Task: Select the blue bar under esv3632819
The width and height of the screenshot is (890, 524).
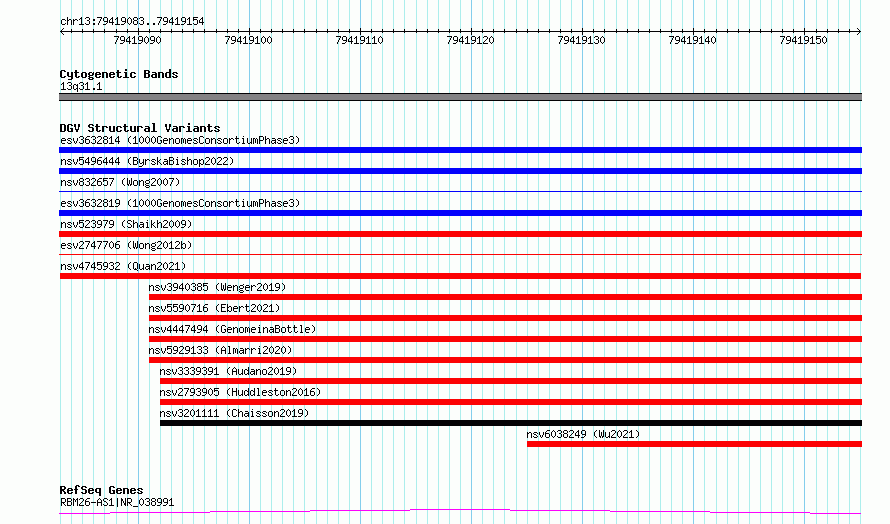Action: pyautogui.click(x=460, y=213)
